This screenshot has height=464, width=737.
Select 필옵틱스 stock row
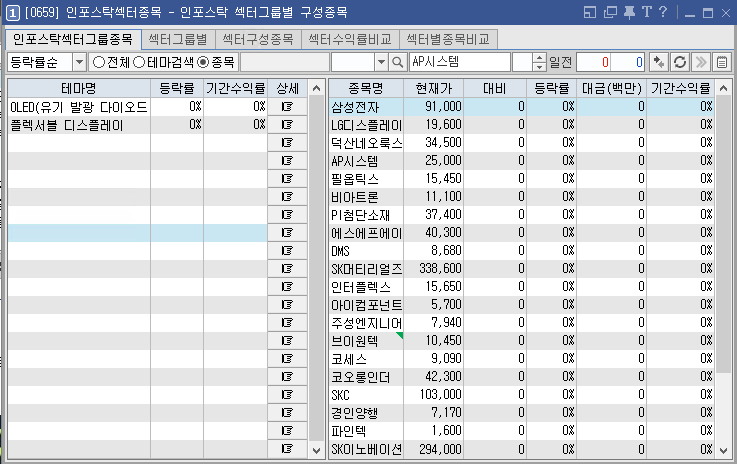(x=522, y=179)
